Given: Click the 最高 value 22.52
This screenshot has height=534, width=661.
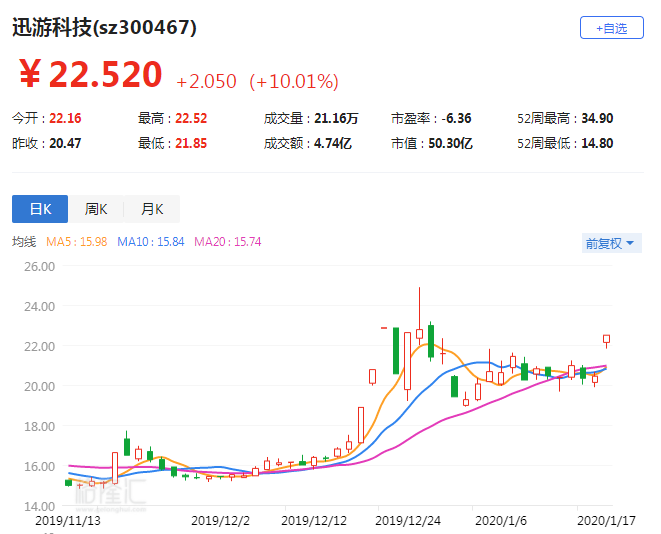Looking at the screenshot, I should click(x=191, y=118).
